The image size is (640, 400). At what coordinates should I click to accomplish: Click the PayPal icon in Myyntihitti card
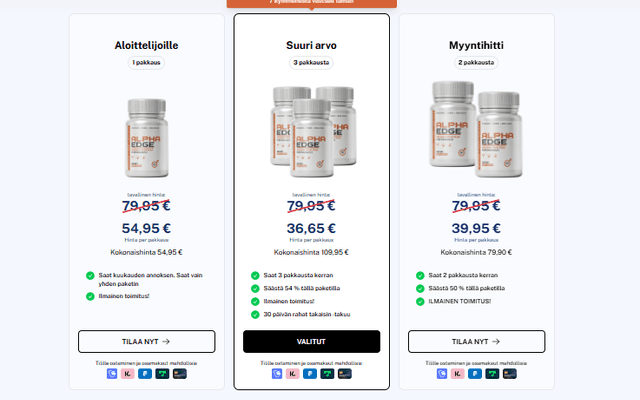[x=475, y=373]
